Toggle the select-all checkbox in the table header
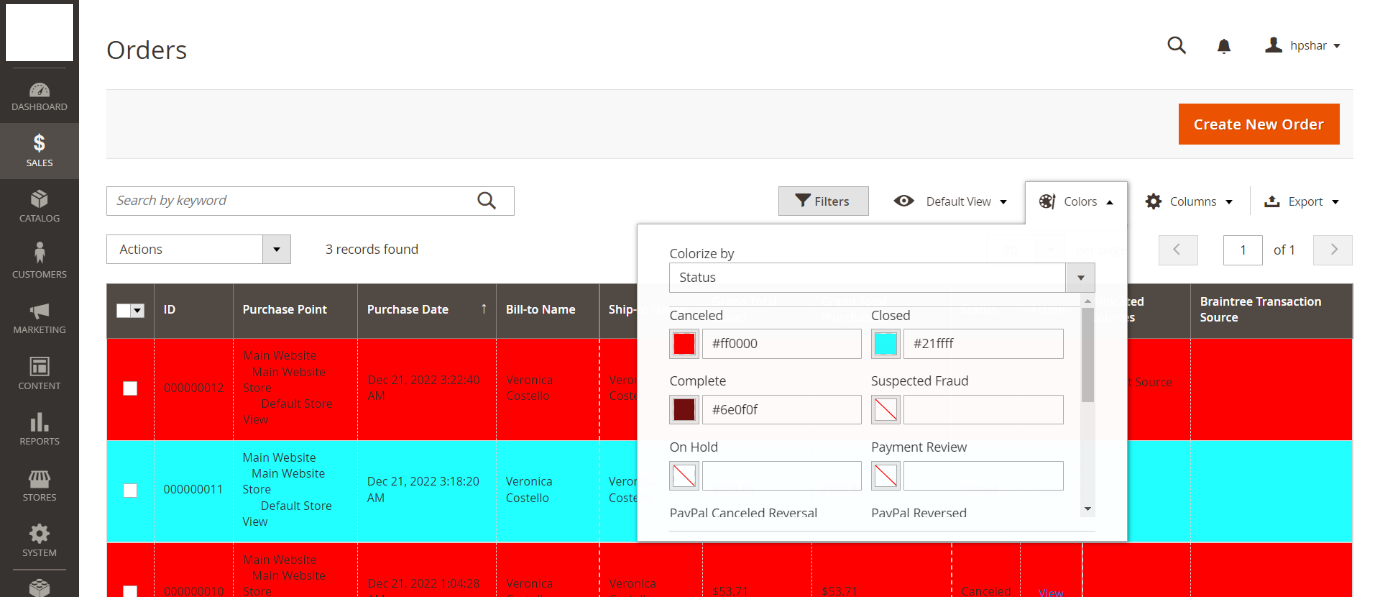The height and width of the screenshot is (597, 1380). click(124, 310)
